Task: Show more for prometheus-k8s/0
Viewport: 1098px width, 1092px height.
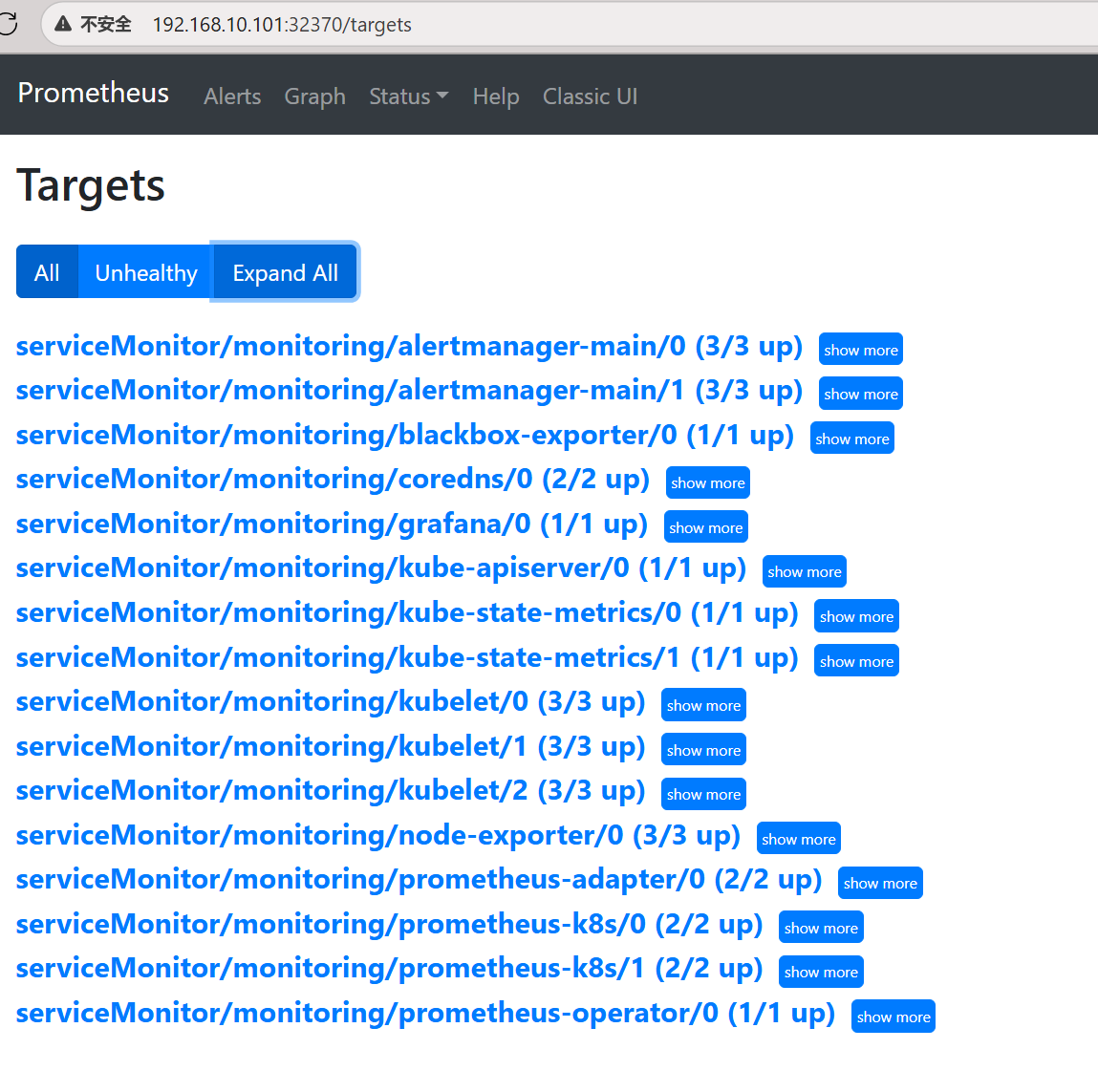Action: click(822, 928)
